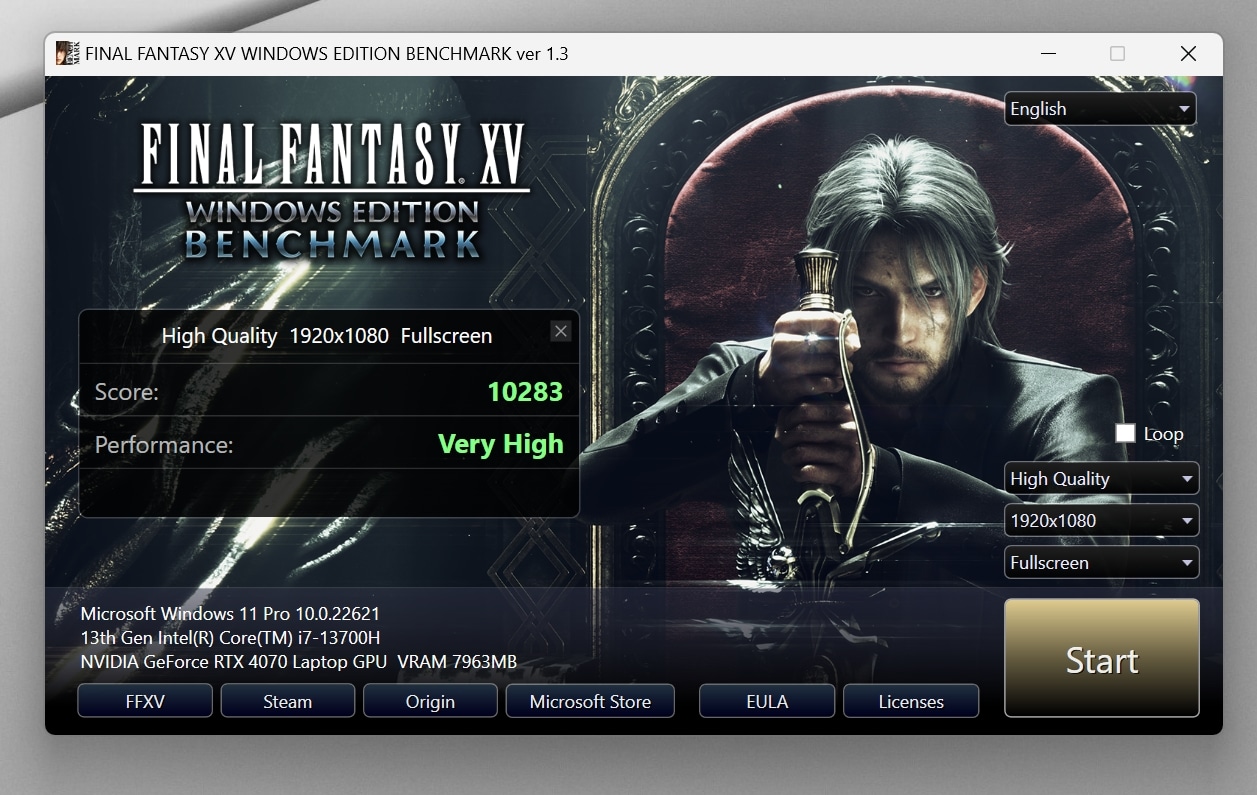The height and width of the screenshot is (795, 1257).
Task: Click the Final Fantasy XV logo
Action: tap(332, 190)
